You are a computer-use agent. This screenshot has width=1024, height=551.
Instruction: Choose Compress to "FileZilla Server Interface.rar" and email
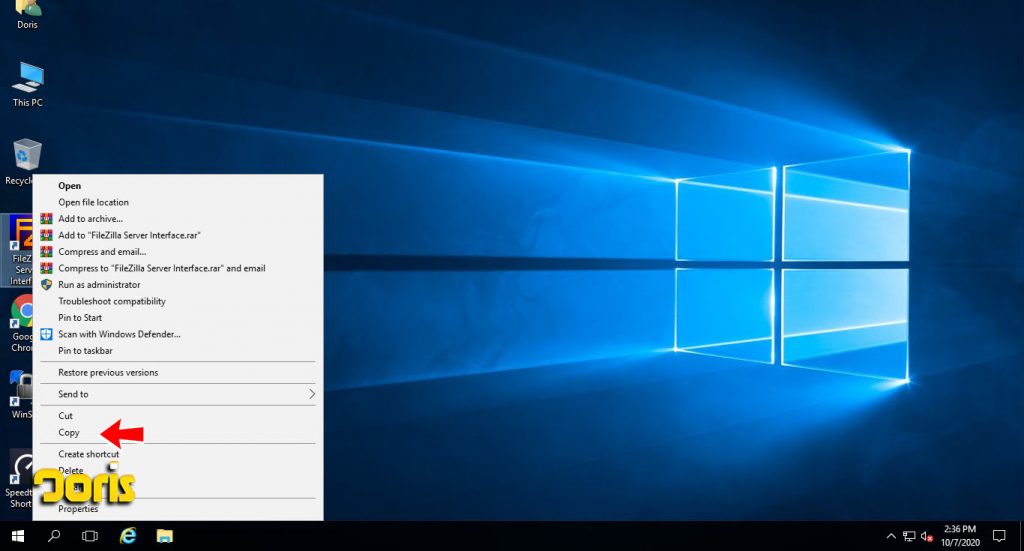(178, 268)
